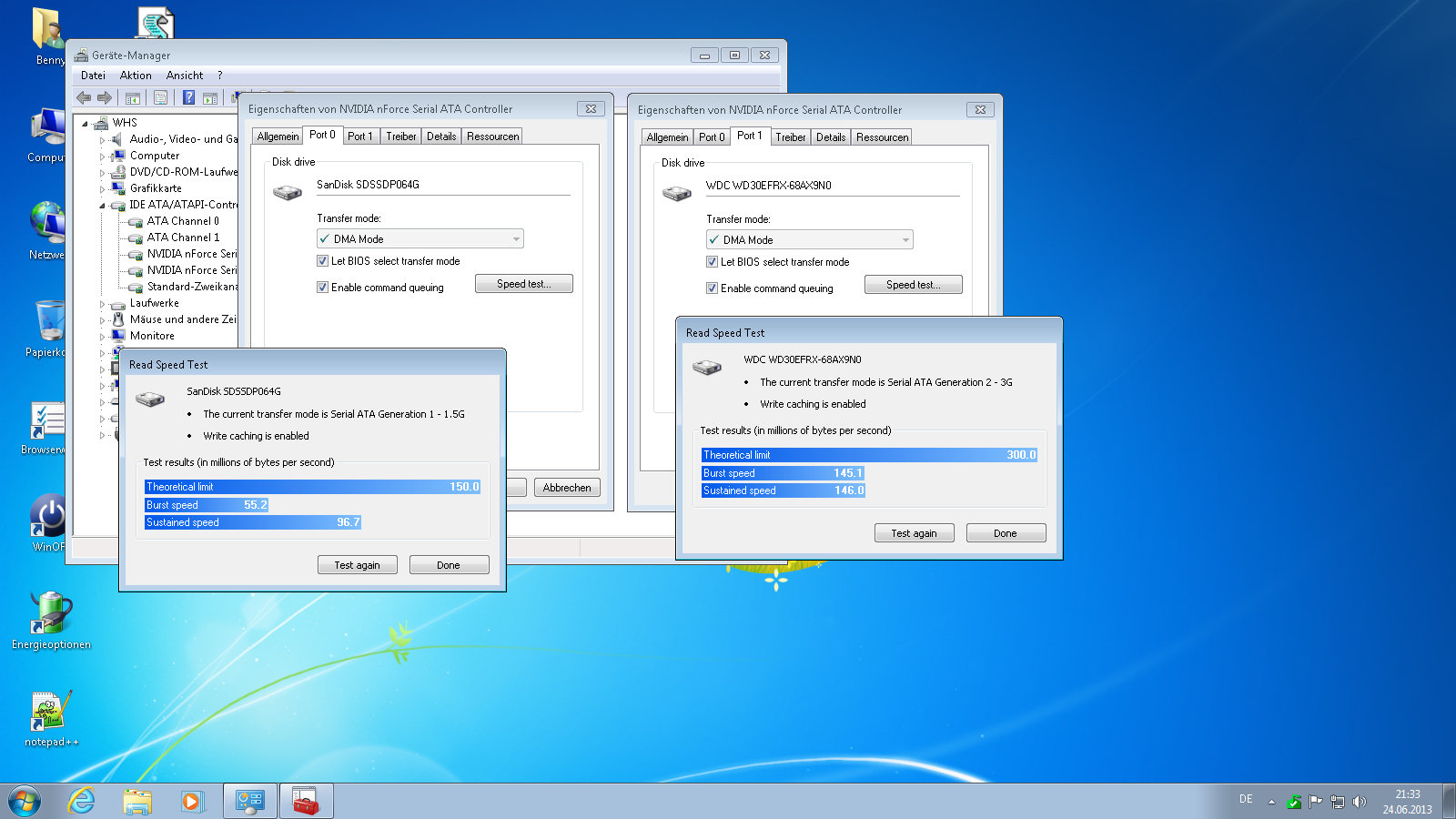1456x819 pixels.
Task: Uncheck 'Let BIOS select transfer mode' for SanDisk
Action: click(x=322, y=261)
